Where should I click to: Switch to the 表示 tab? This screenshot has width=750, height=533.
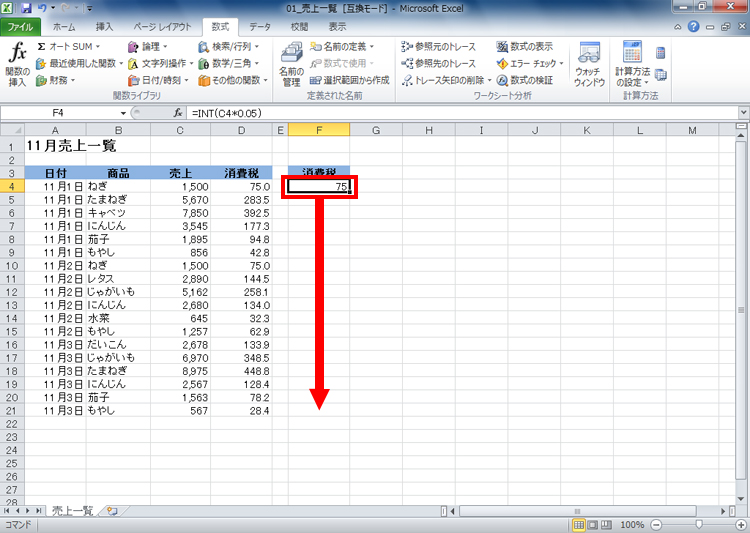tap(337, 27)
